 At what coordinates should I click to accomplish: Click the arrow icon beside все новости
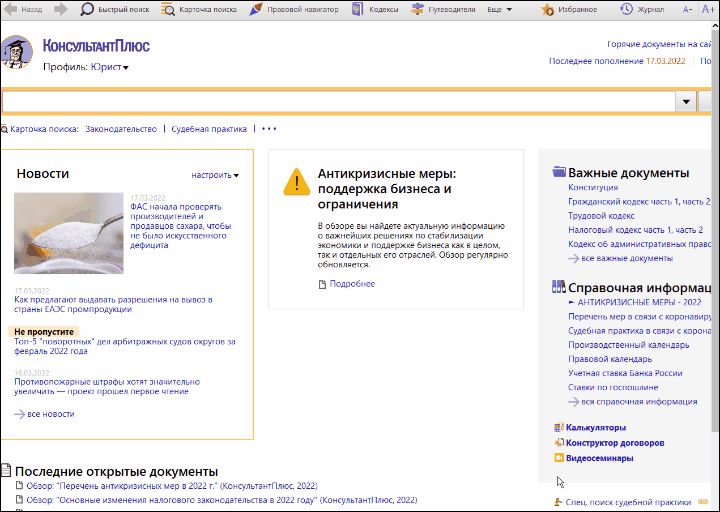coord(19,414)
